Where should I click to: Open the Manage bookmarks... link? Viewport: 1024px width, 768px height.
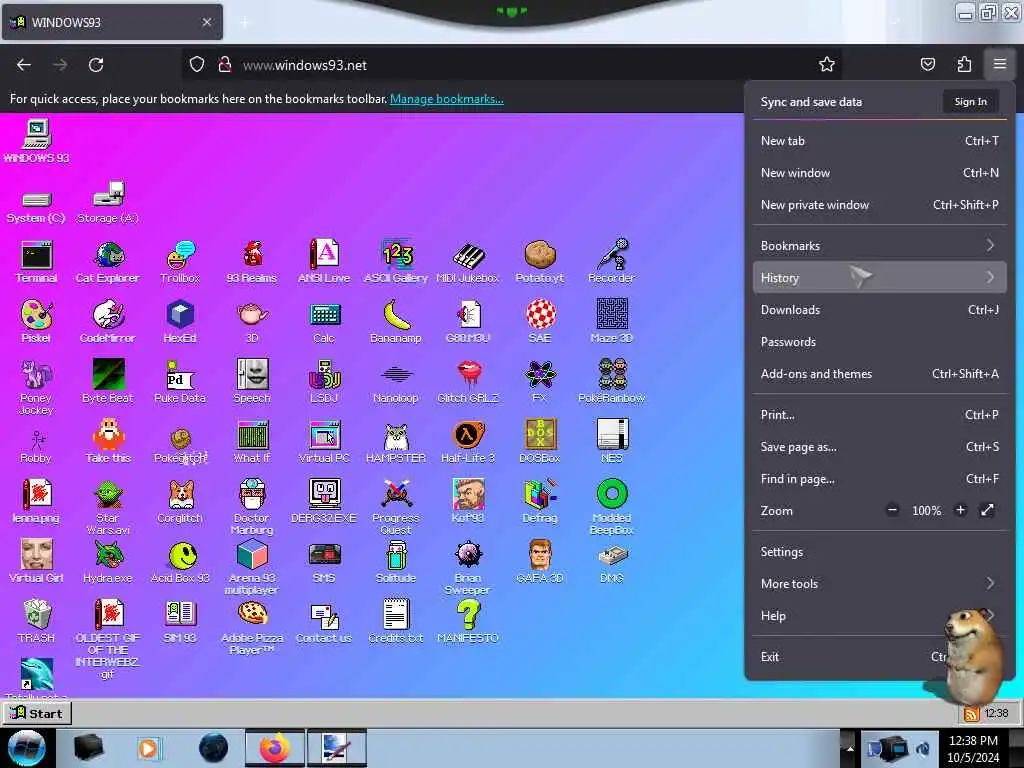point(447,99)
